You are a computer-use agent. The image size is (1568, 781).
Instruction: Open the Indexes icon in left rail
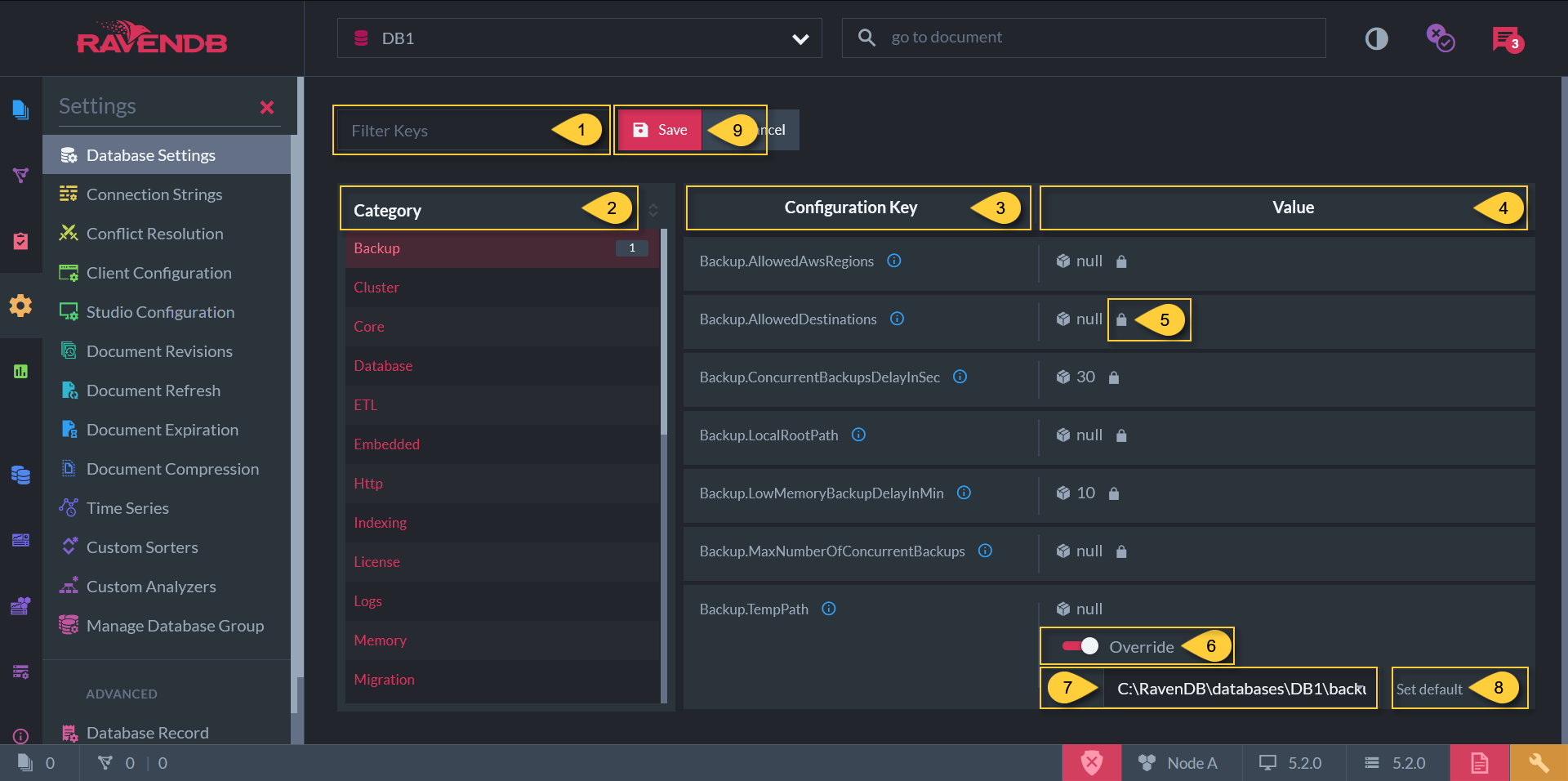(x=20, y=175)
